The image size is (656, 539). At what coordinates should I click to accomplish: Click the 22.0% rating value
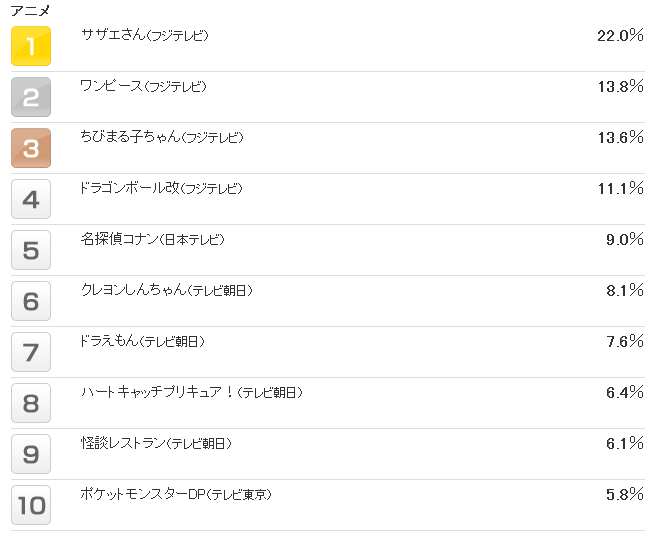pyautogui.click(x=619, y=36)
